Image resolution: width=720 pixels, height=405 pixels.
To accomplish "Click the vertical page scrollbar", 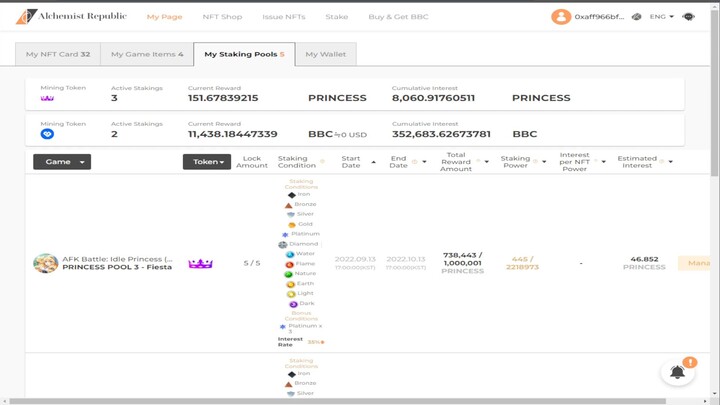I will click(714, 92).
